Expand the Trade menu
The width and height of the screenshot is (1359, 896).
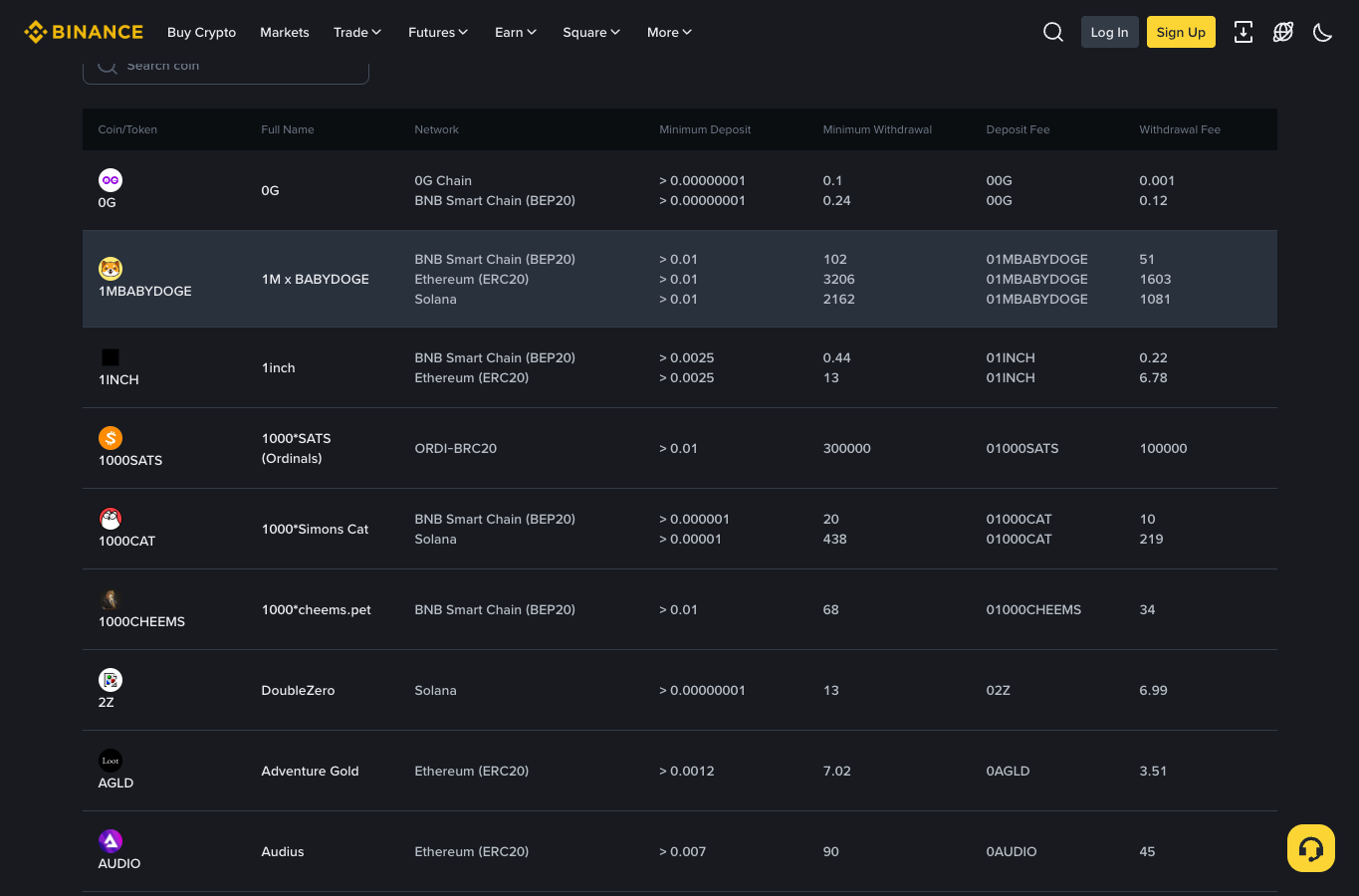point(357,32)
